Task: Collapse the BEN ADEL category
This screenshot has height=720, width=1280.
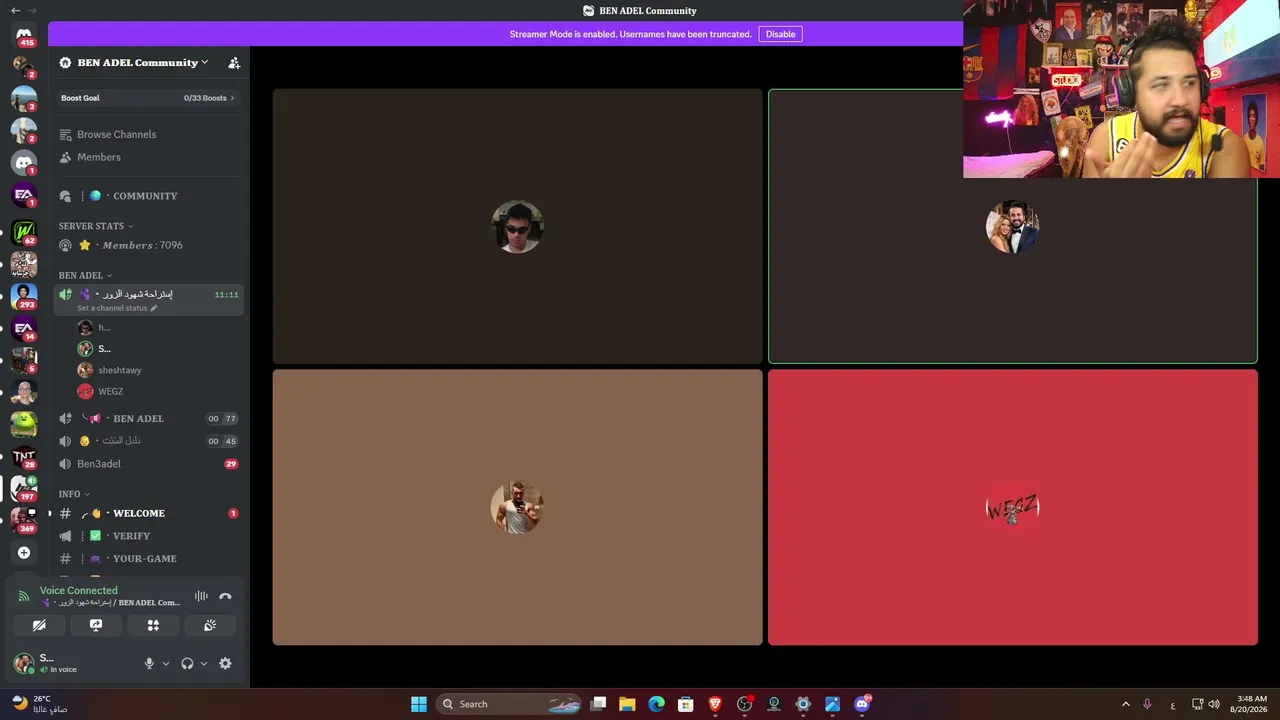Action: coord(85,275)
